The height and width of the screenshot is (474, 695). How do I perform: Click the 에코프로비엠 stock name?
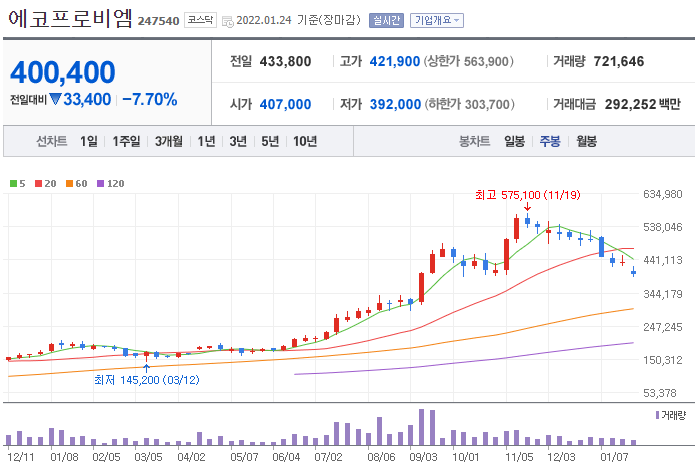tap(70, 19)
